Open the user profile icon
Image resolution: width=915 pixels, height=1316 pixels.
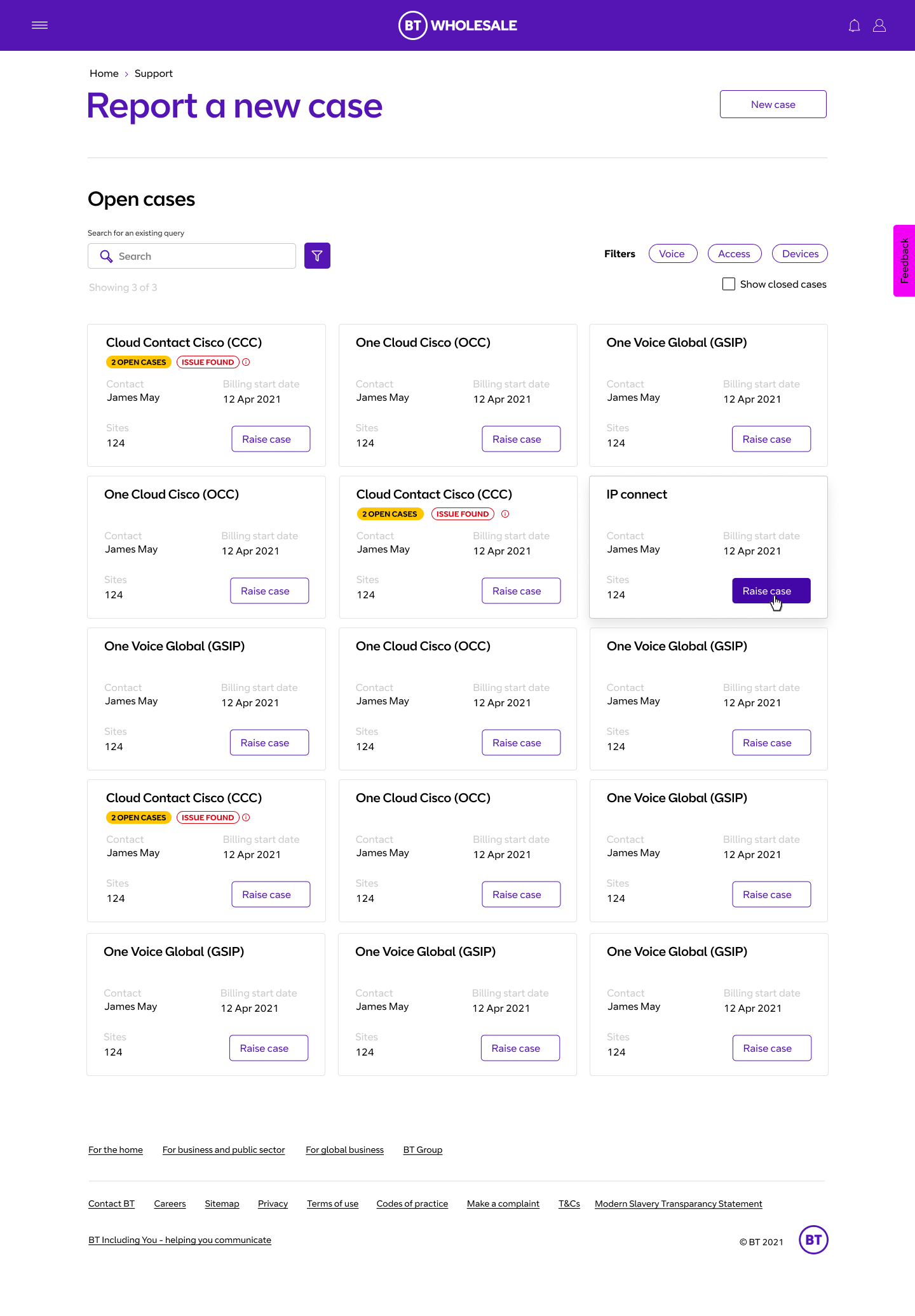pos(879,25)
